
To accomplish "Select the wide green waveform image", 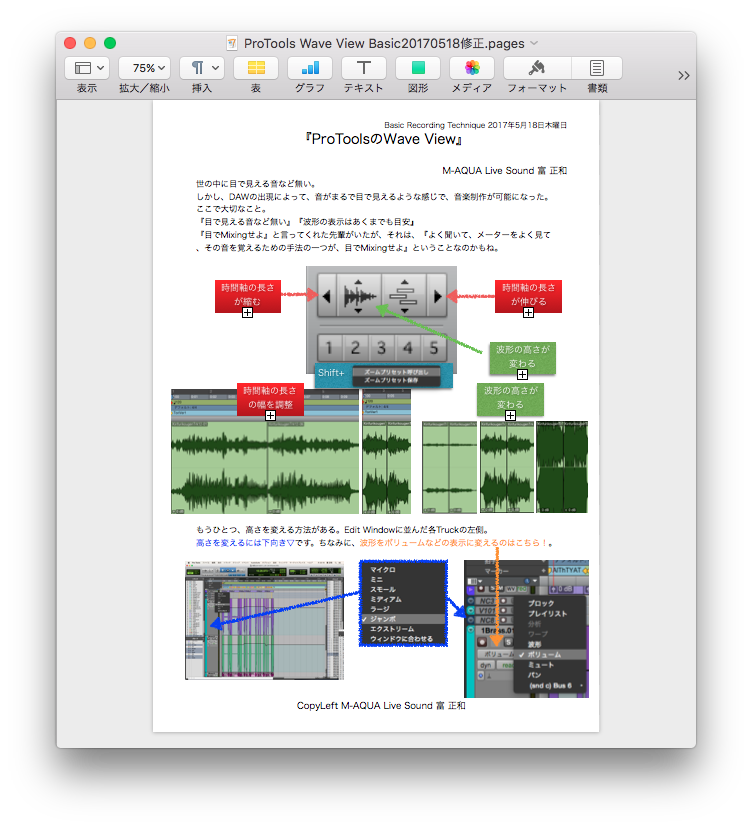I will (x=265, y=451).
